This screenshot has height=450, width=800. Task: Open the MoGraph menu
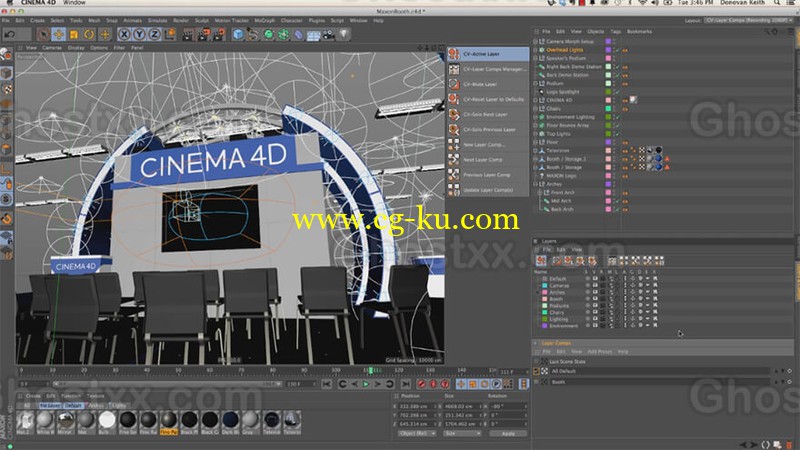click(264, 20)
